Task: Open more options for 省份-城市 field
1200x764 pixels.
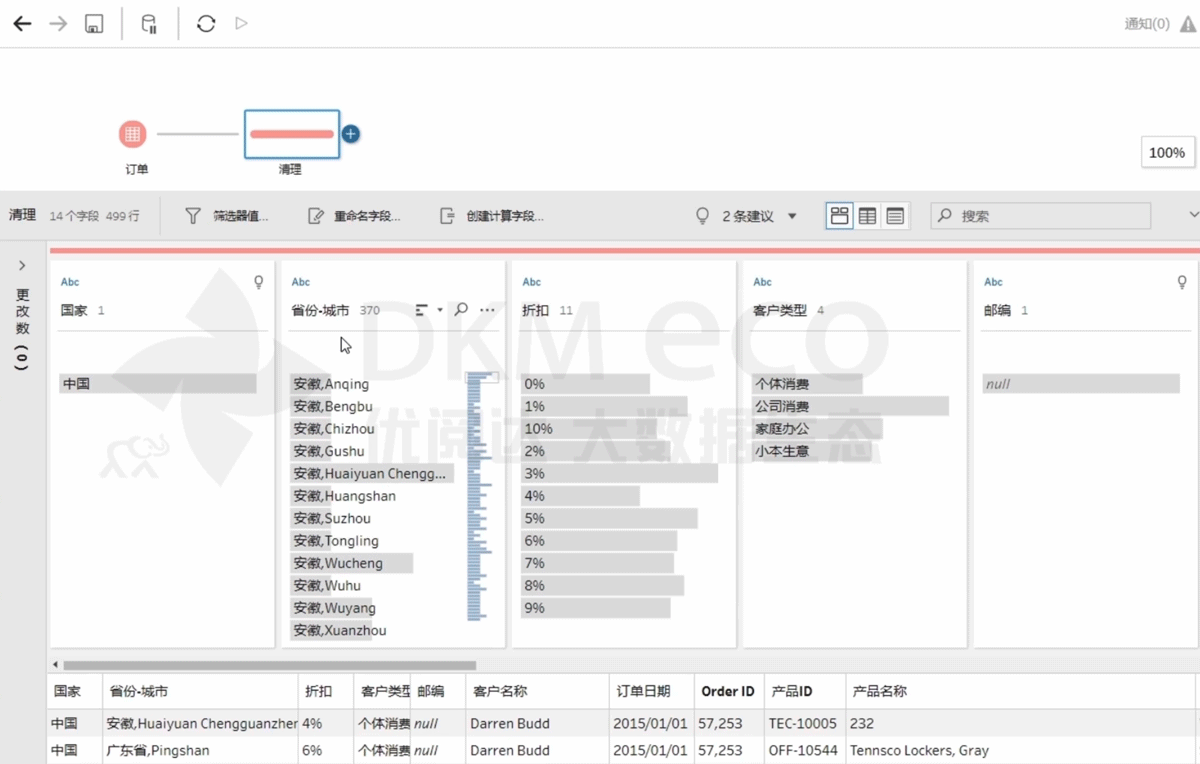Action: tap(487, 310)
